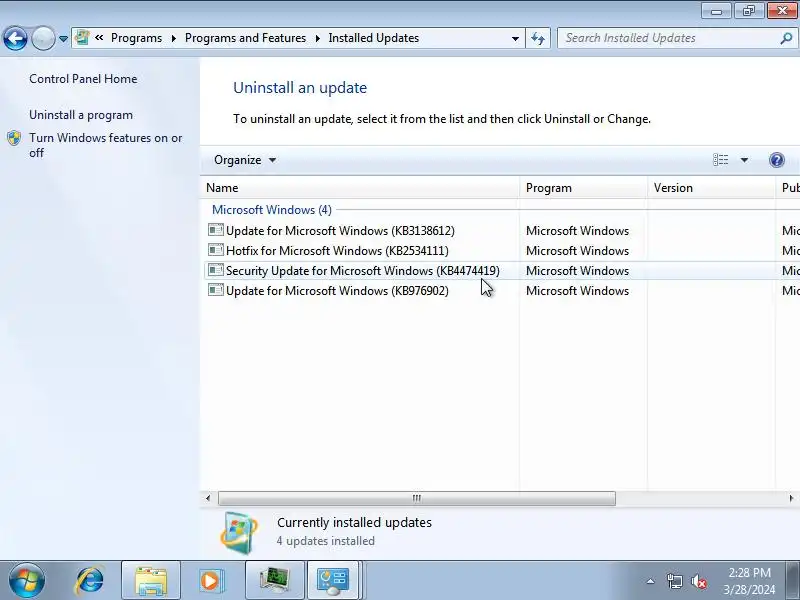Click the scroll right arrow
Screen dimensions: 800x600
[x=791, y=498]
